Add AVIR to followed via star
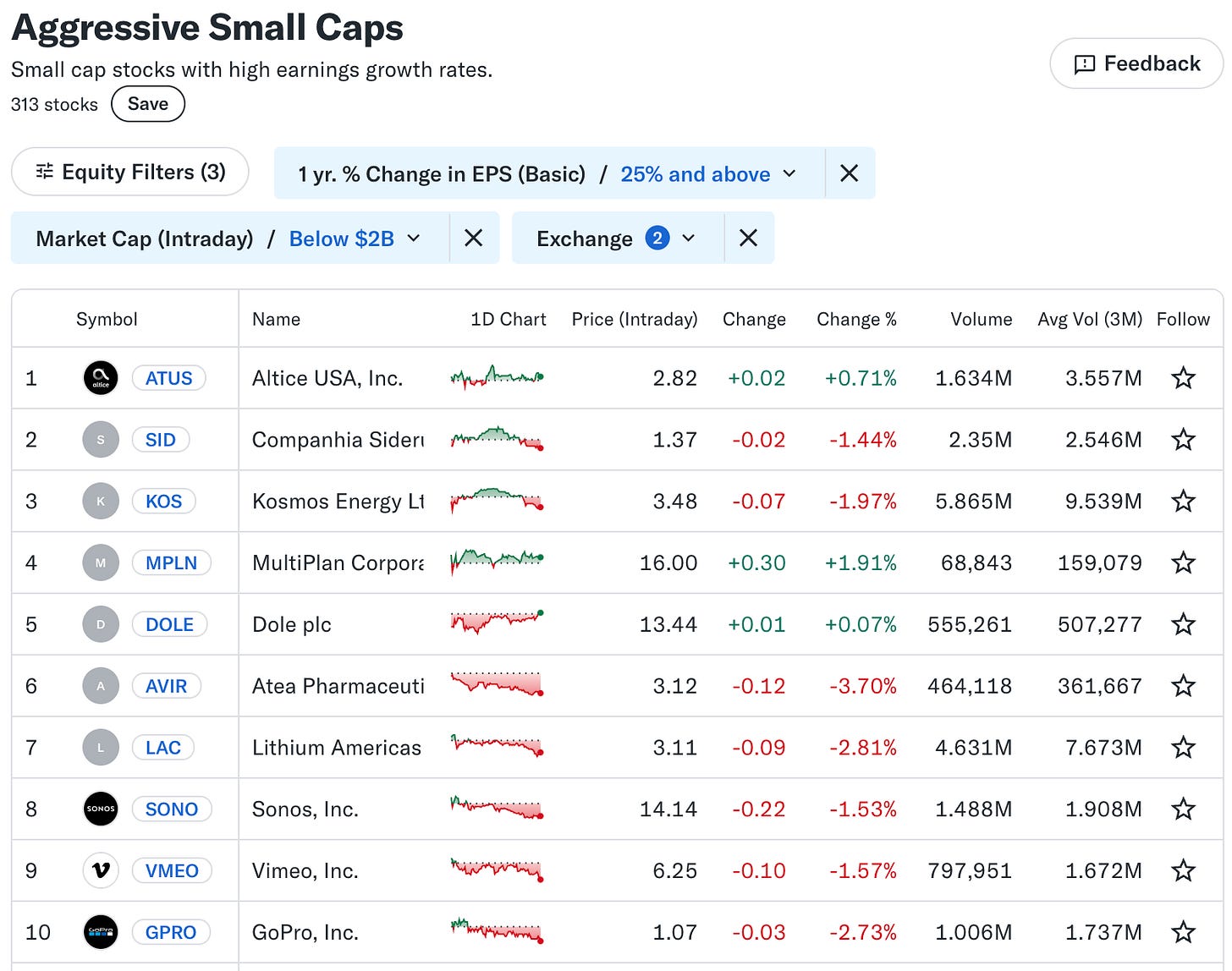This screenshot has width=1232, height=971. click(1183, 686)
